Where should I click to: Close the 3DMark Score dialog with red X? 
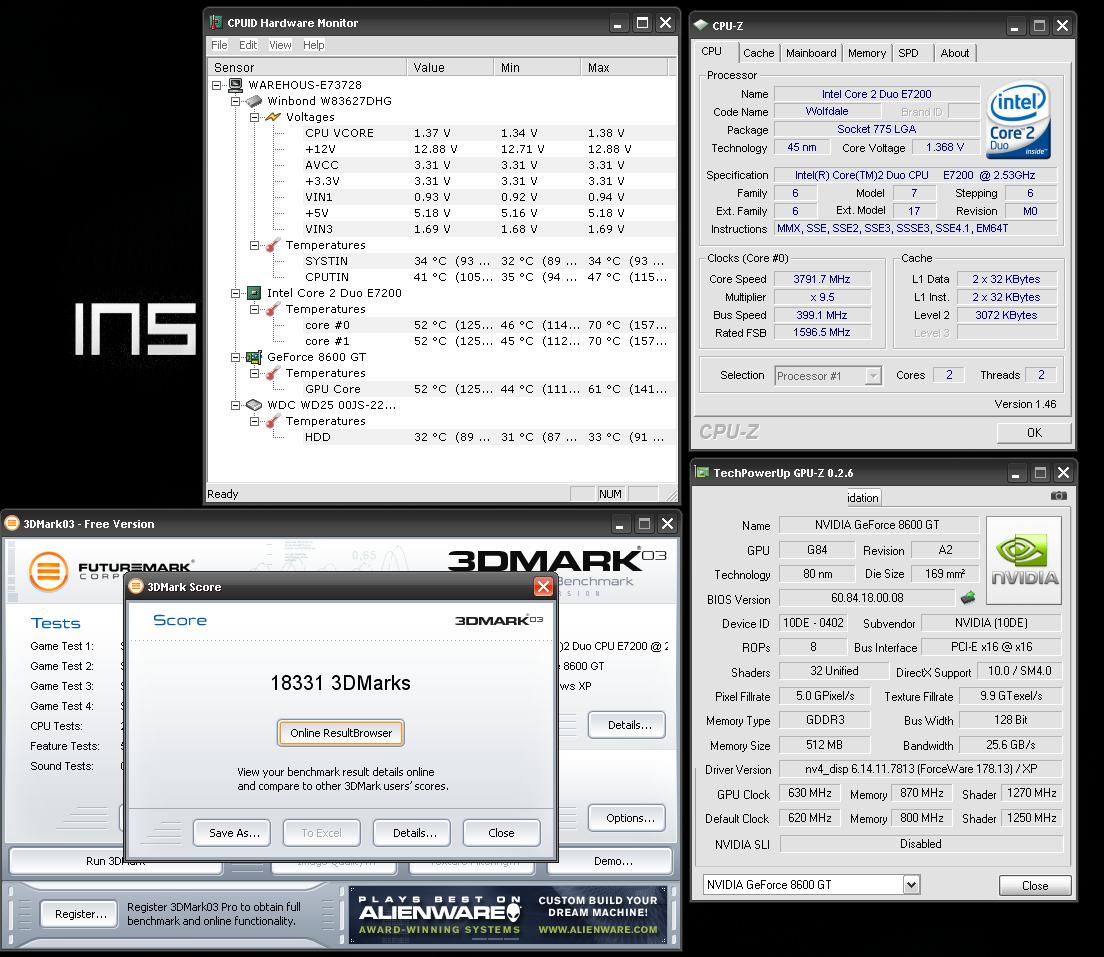[x=543, y=586]
